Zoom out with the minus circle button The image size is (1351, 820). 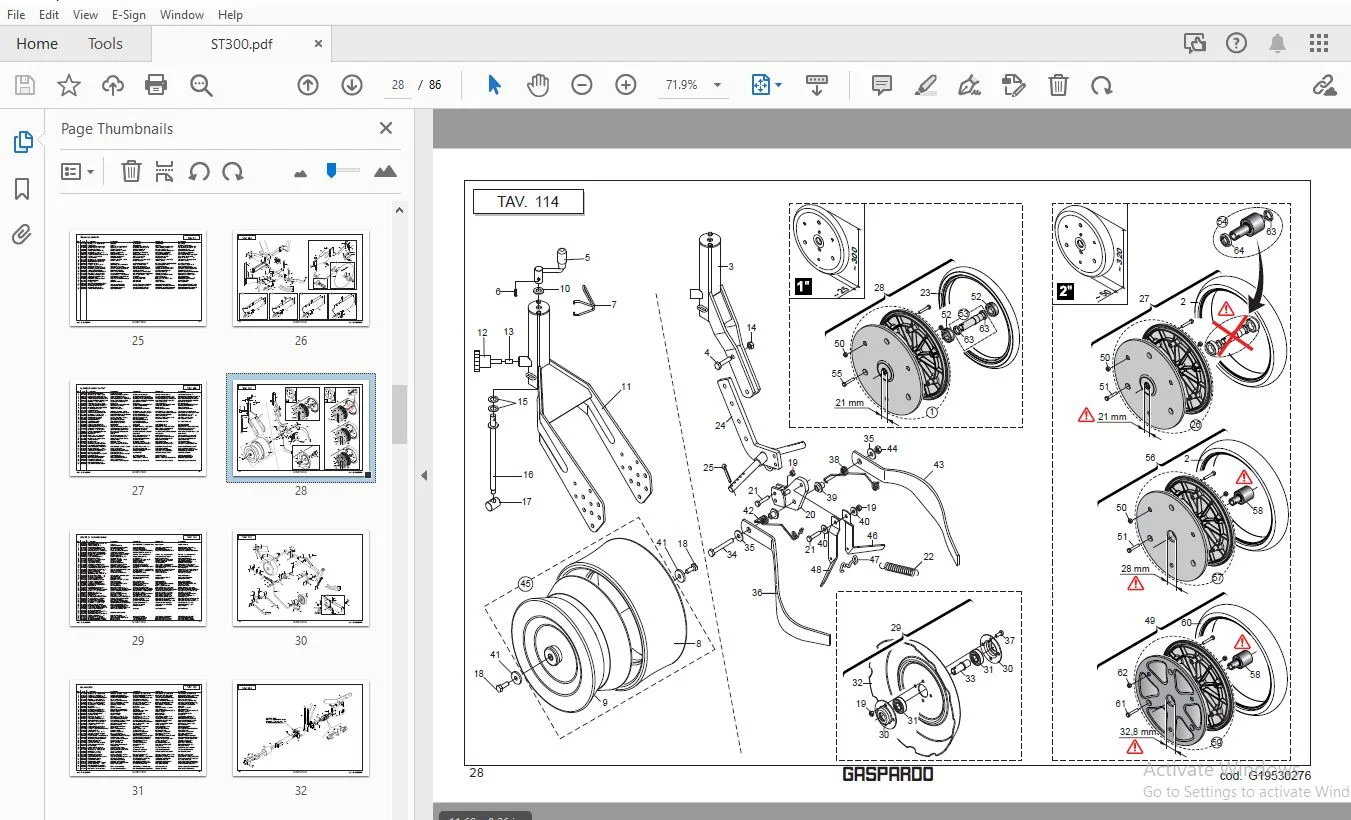click(582, 85)
